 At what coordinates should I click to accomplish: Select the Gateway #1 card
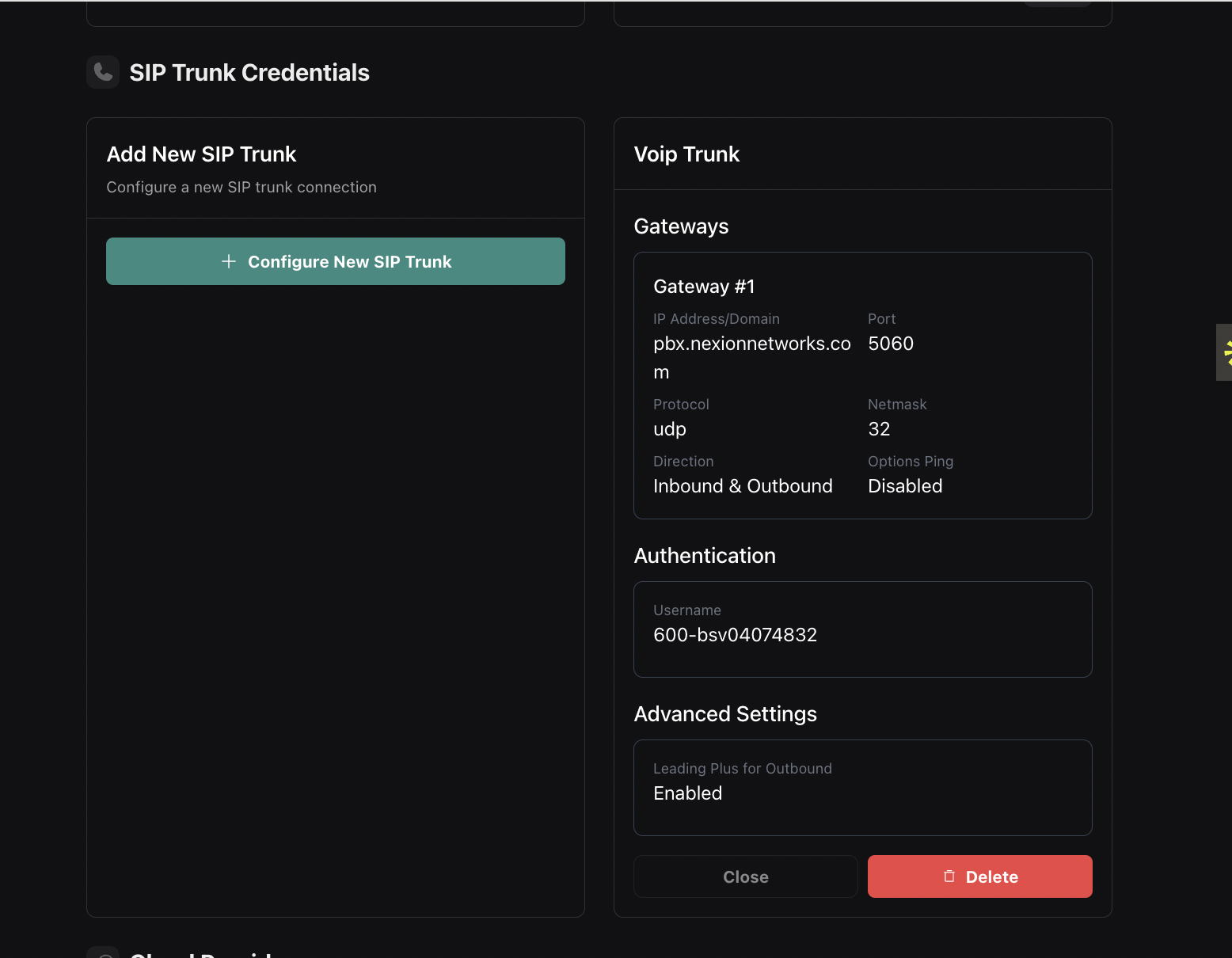point(862,386)
